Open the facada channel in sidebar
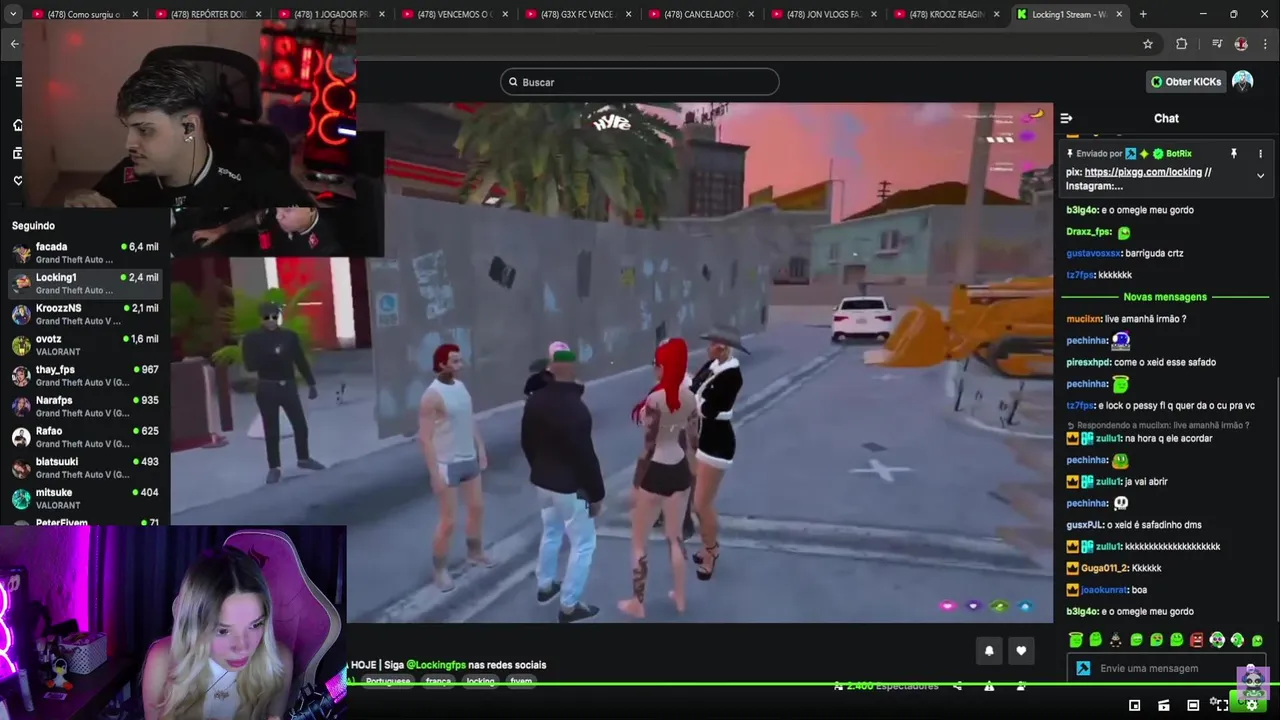The width and height of the screenshot is (1280, 720). 85,253
